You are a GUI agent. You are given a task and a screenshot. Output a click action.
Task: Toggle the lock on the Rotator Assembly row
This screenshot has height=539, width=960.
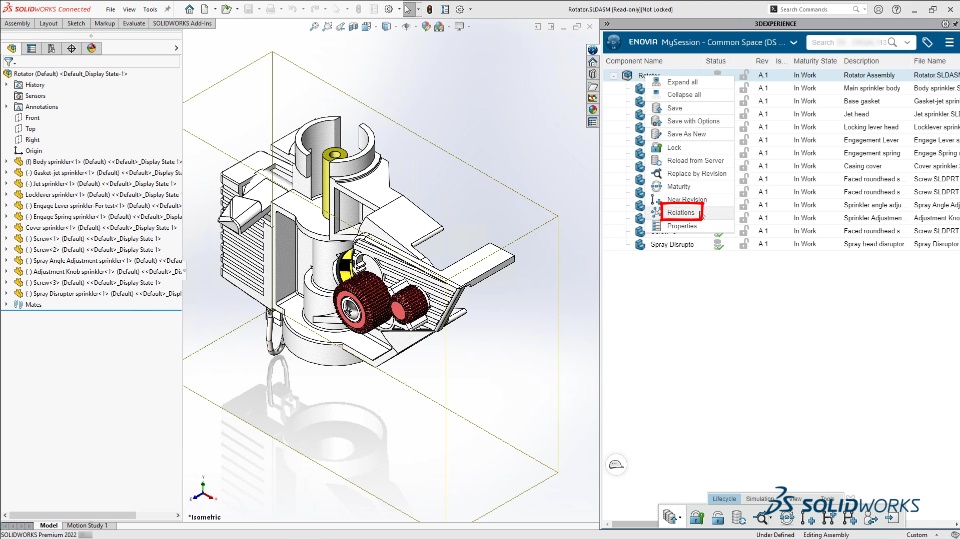click(744, 75)
